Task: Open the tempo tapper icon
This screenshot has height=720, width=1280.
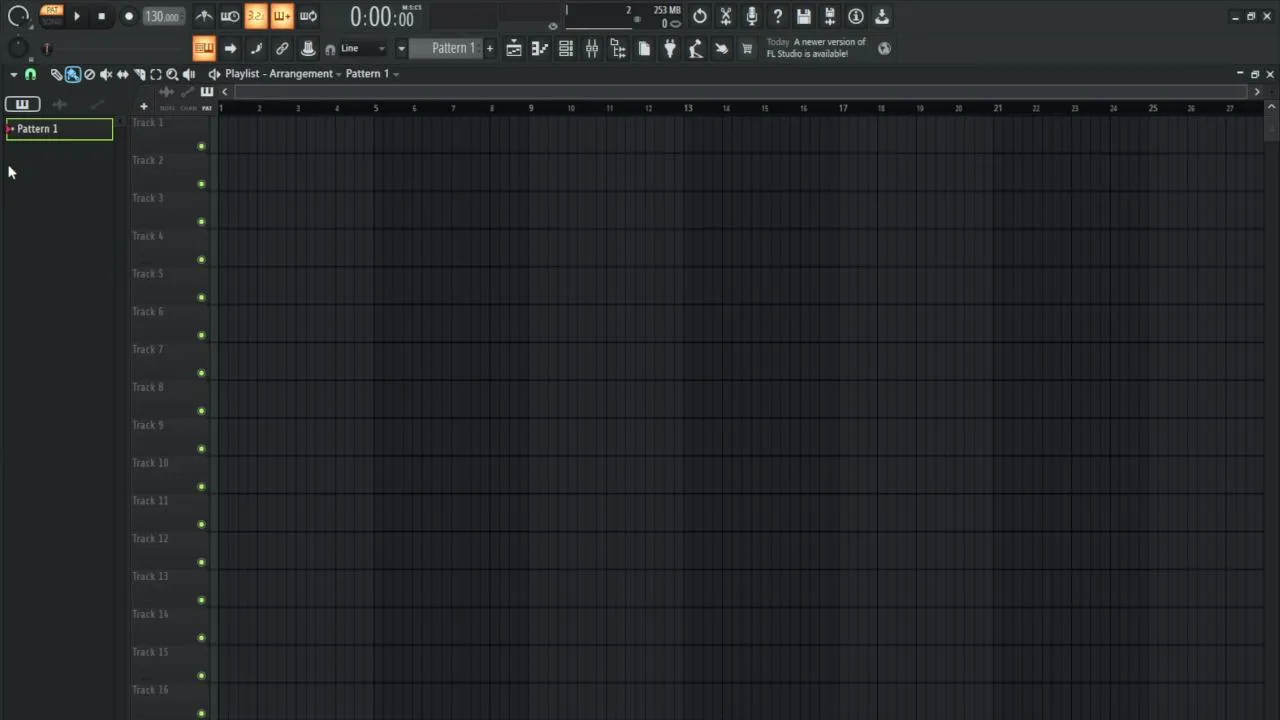Action: click(696, 48)
